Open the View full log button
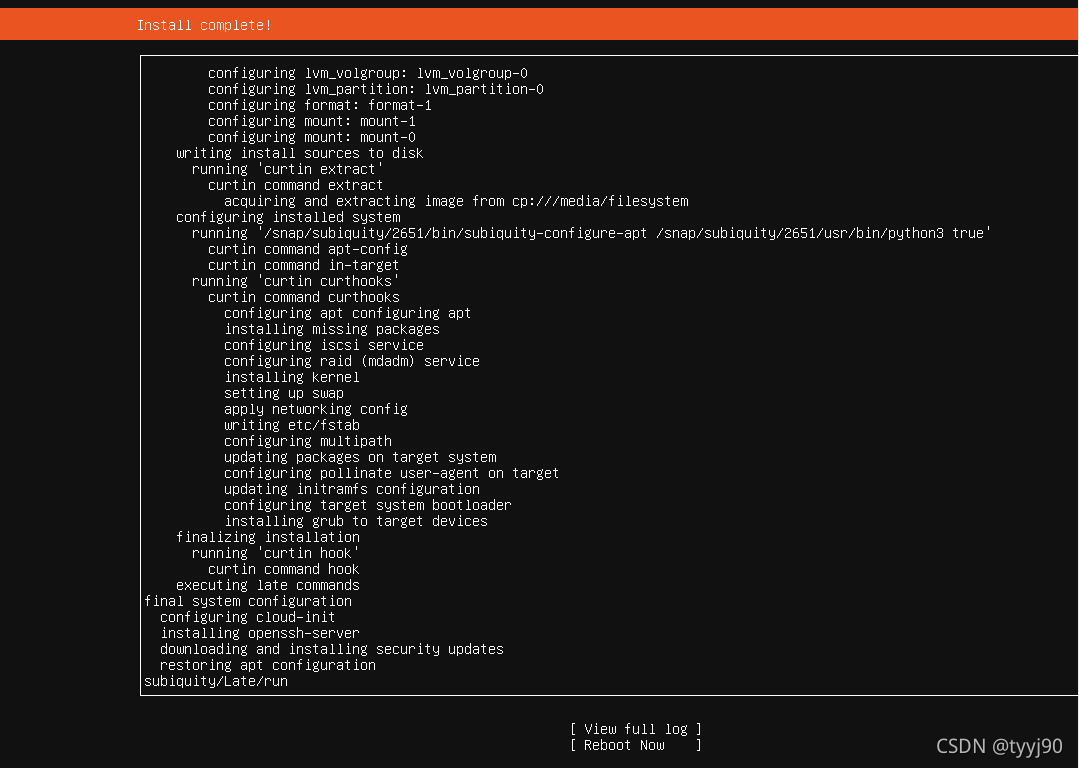The image size is (1079, 768). click(x=636, y=729)
